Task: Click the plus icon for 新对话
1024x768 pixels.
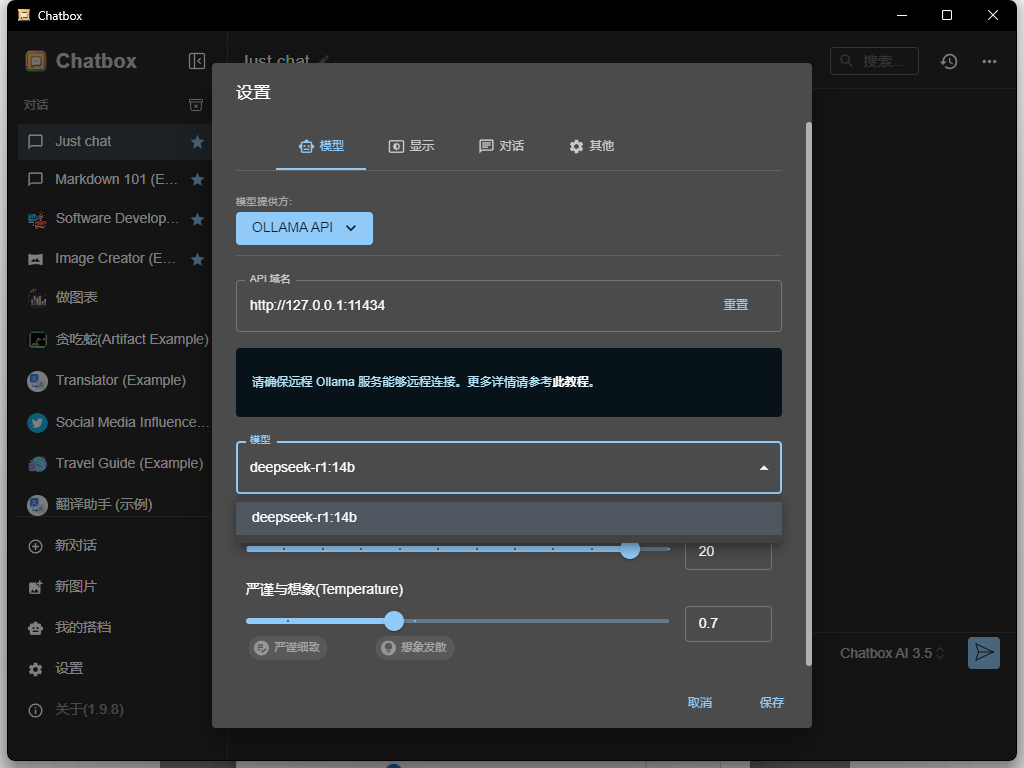Action: 35,546
